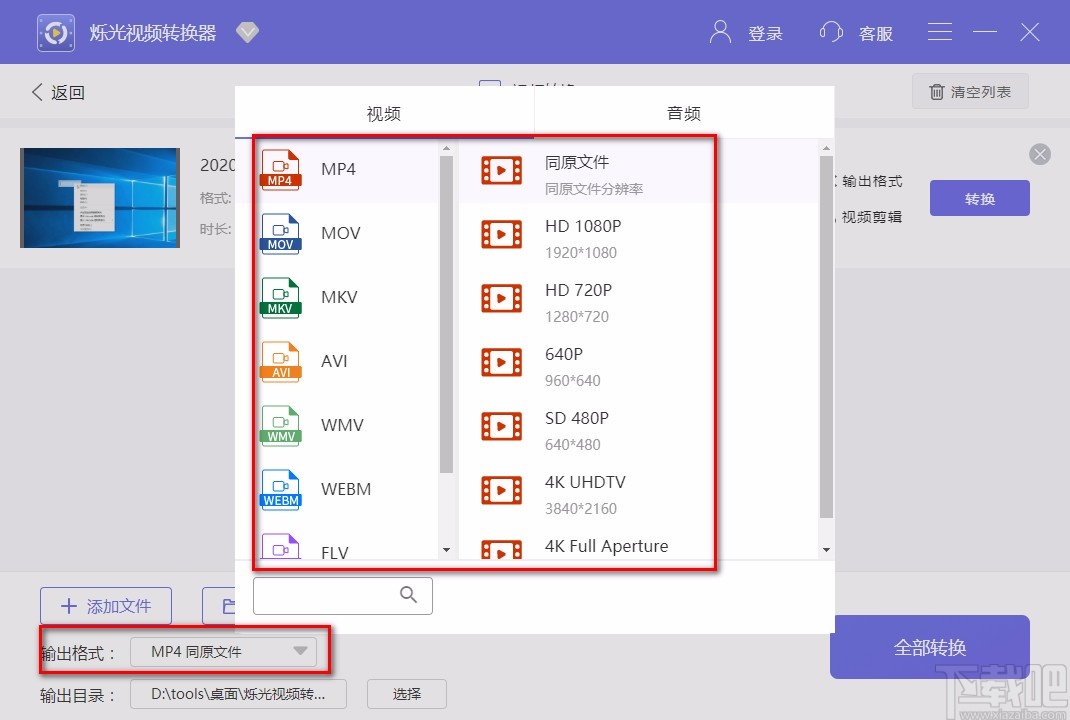Click the 4K Full Aperture text
The image size is (1070, 720).
coord(607,546)
